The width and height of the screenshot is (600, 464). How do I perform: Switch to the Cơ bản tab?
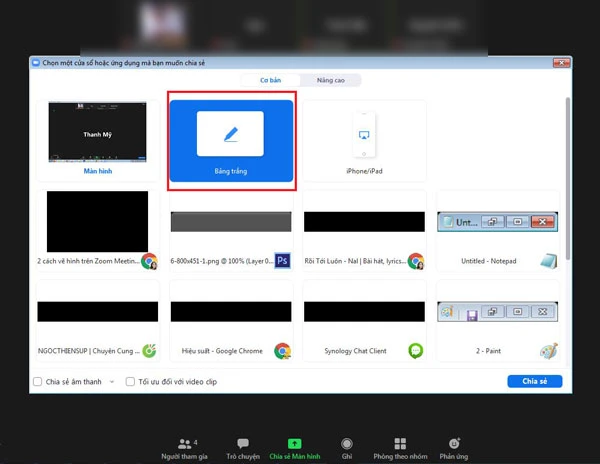[x=272, y=80]
